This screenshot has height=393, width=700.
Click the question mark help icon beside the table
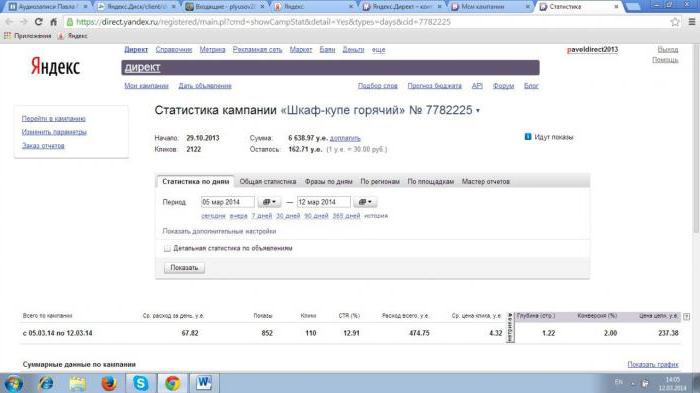point(687,316)
